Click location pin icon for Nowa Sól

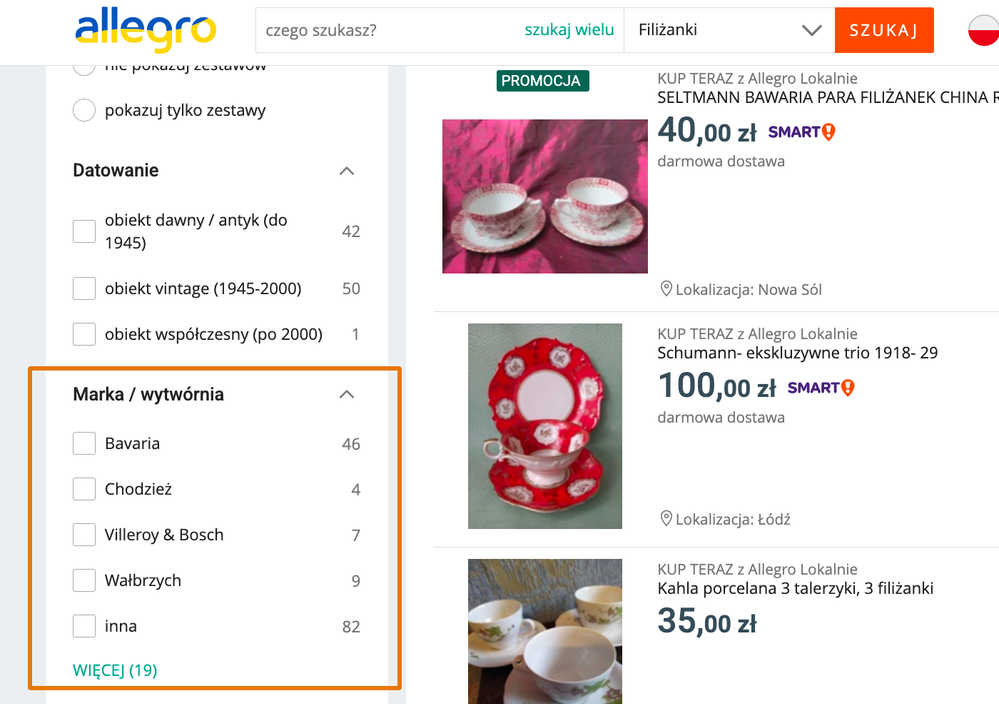point(666,289)
